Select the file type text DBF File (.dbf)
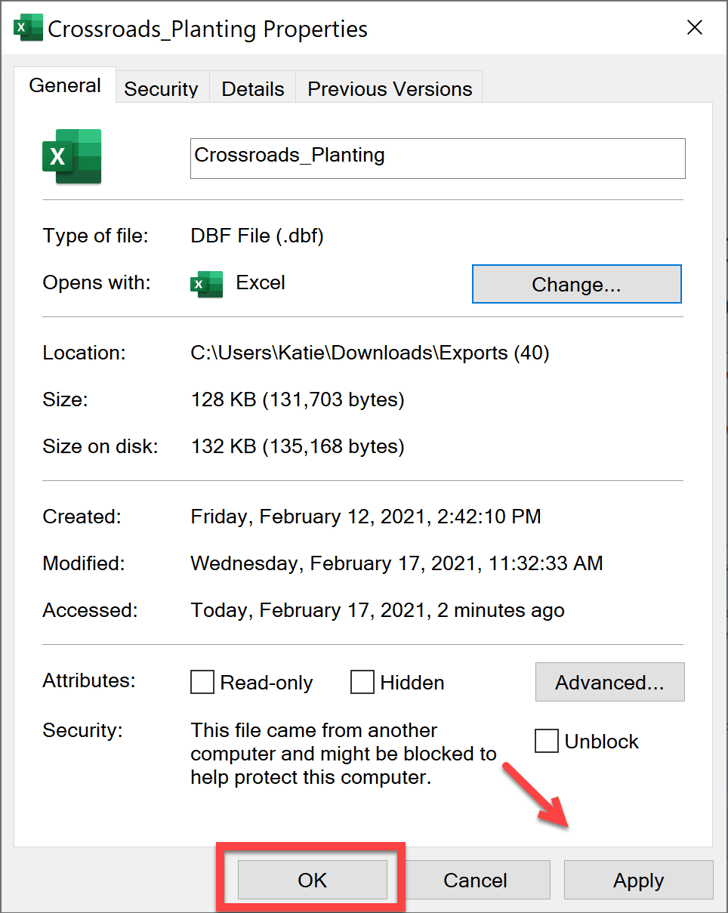The width and height of the screenshot is (728, 913). click(257, 236)
